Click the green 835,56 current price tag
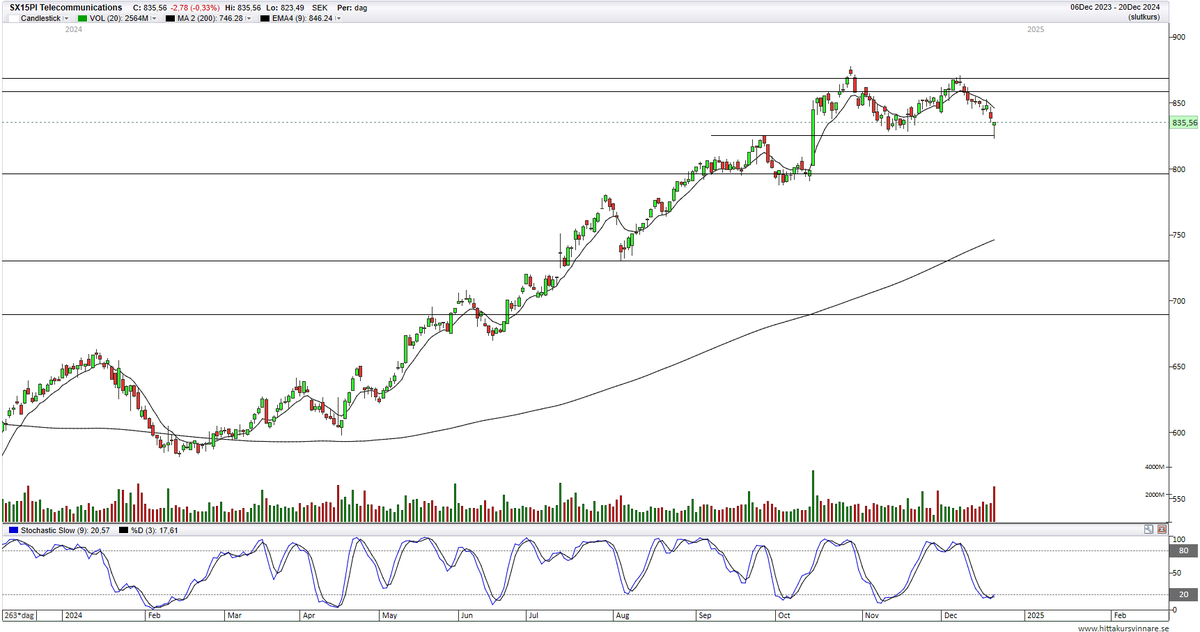This screenshot has width=1200, height=632. (x=1184, y=122)
